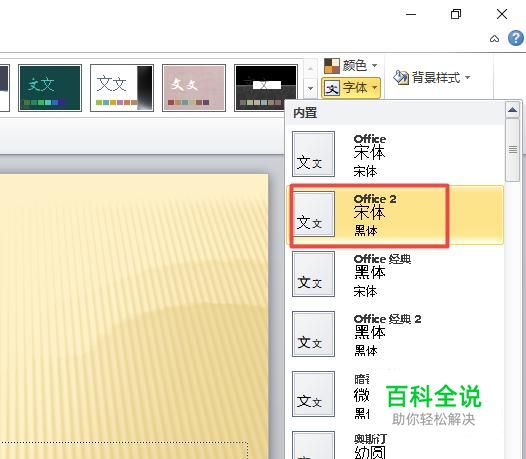Choose the Office 2 font set
526x459 pixels.
[394, 214]
